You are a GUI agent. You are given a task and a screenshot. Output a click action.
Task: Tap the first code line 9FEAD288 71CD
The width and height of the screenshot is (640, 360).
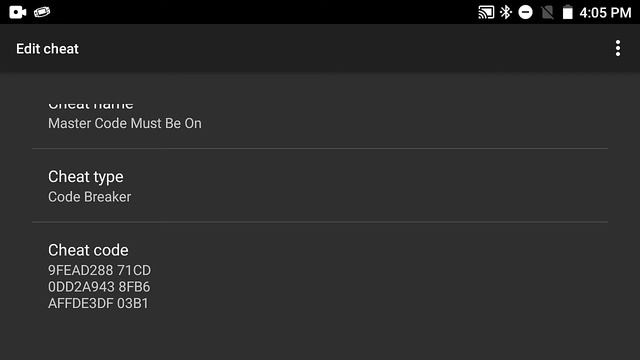tap(99, 270)
